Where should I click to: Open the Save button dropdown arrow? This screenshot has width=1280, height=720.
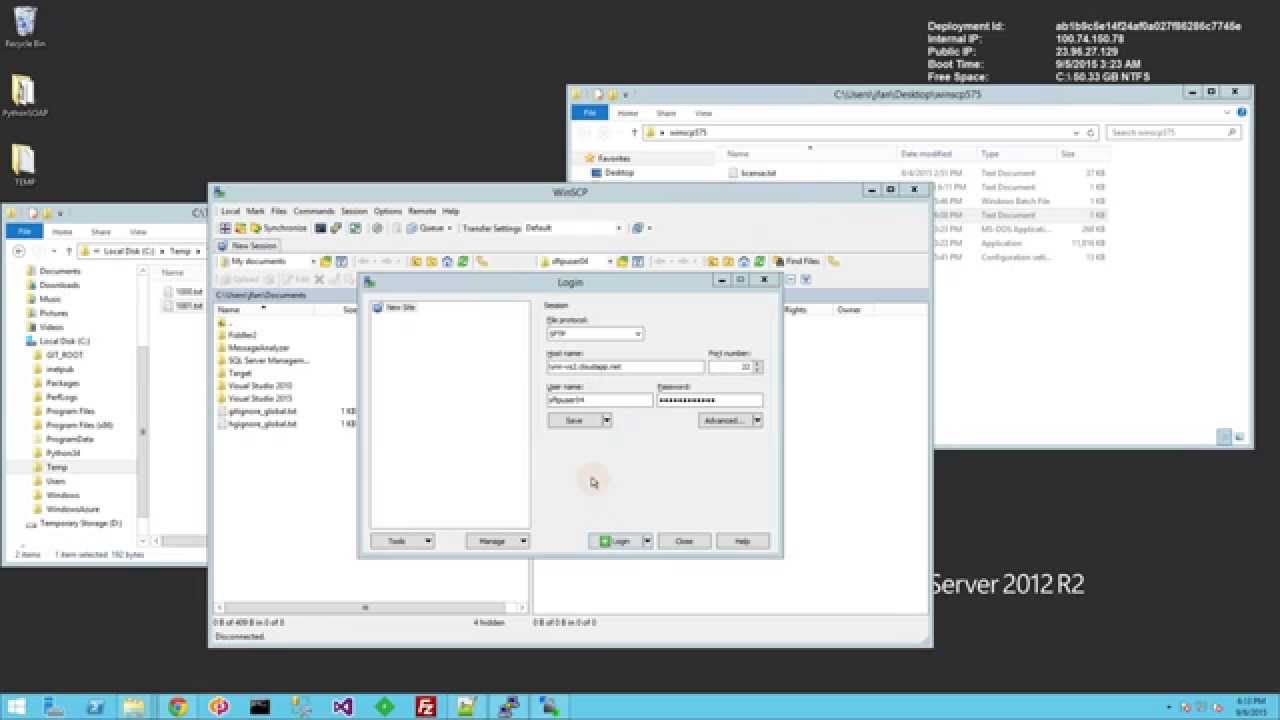click(x=606, y=420)
